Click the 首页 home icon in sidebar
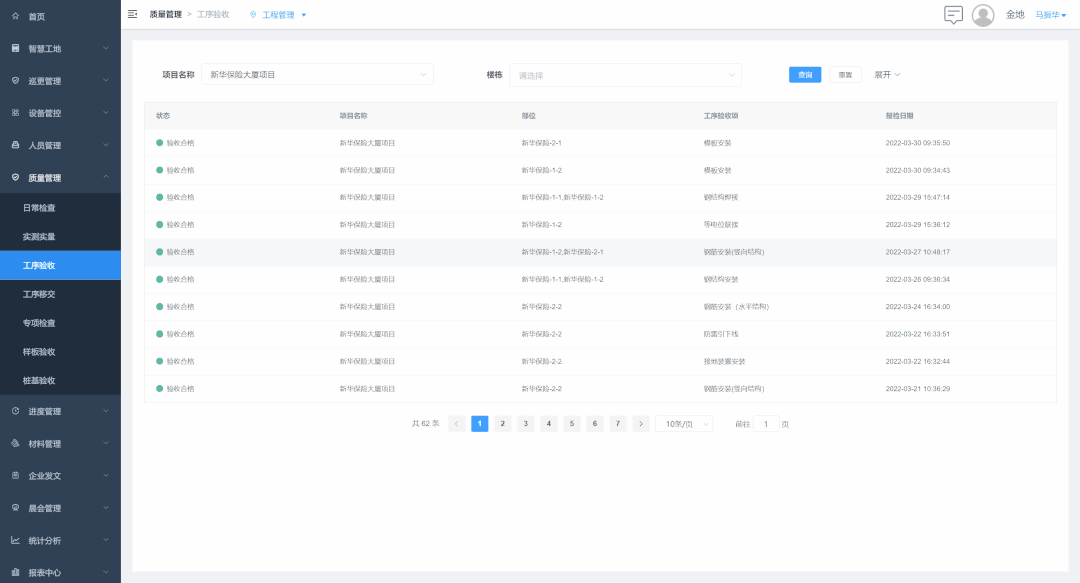Viewport: 1080px width, 583px height. point(15,17)
